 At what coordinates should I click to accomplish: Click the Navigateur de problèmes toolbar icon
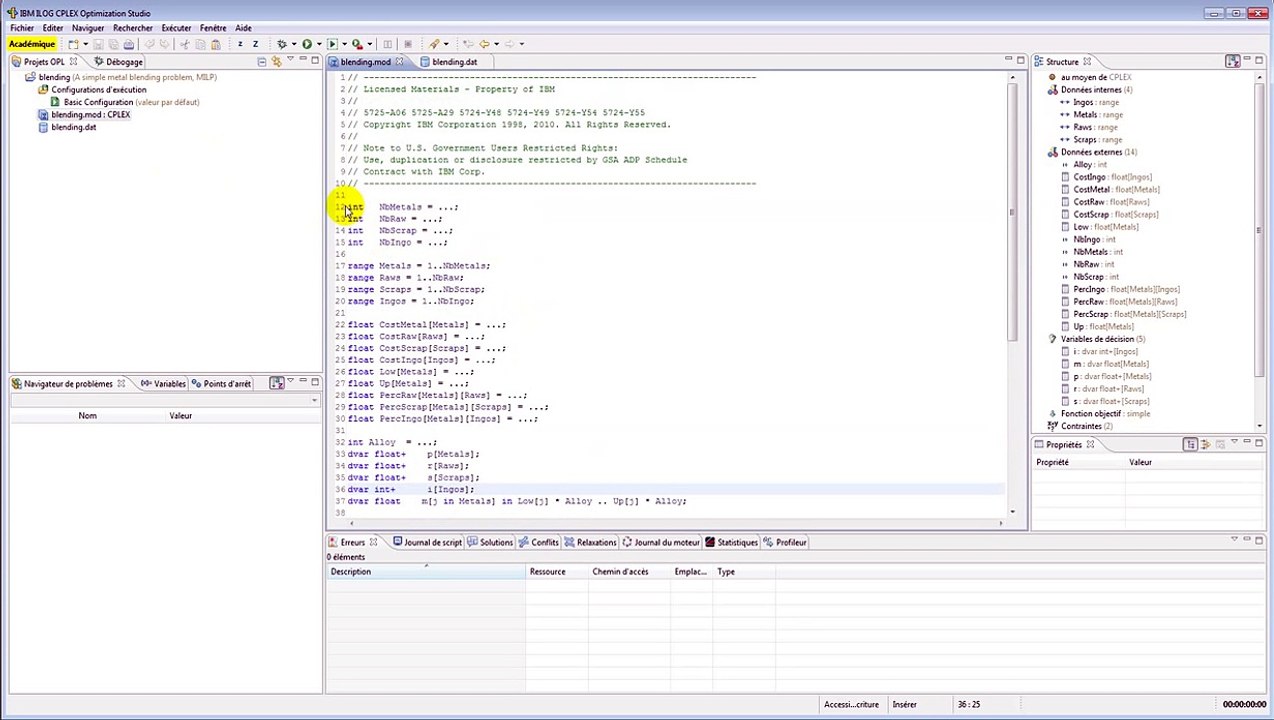pos(276,383)
